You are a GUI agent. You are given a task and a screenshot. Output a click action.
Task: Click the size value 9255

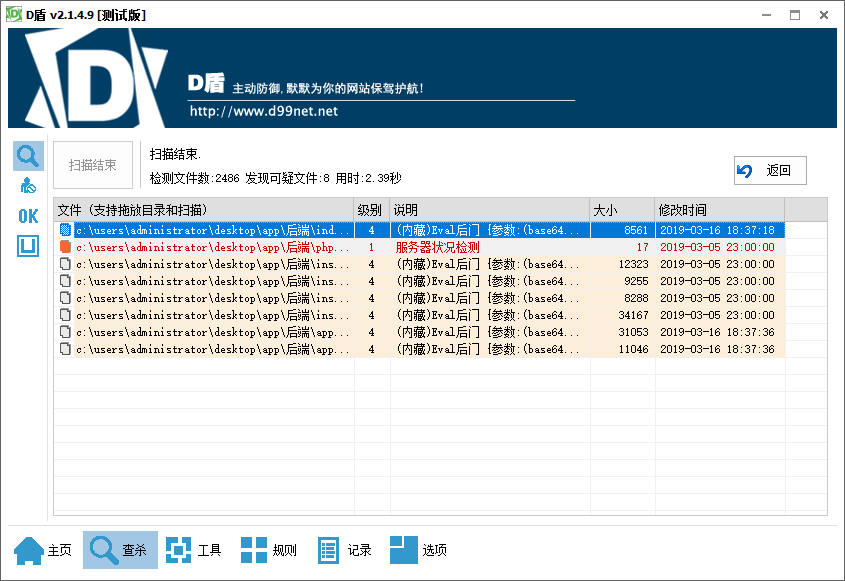(x=636, y=281)
